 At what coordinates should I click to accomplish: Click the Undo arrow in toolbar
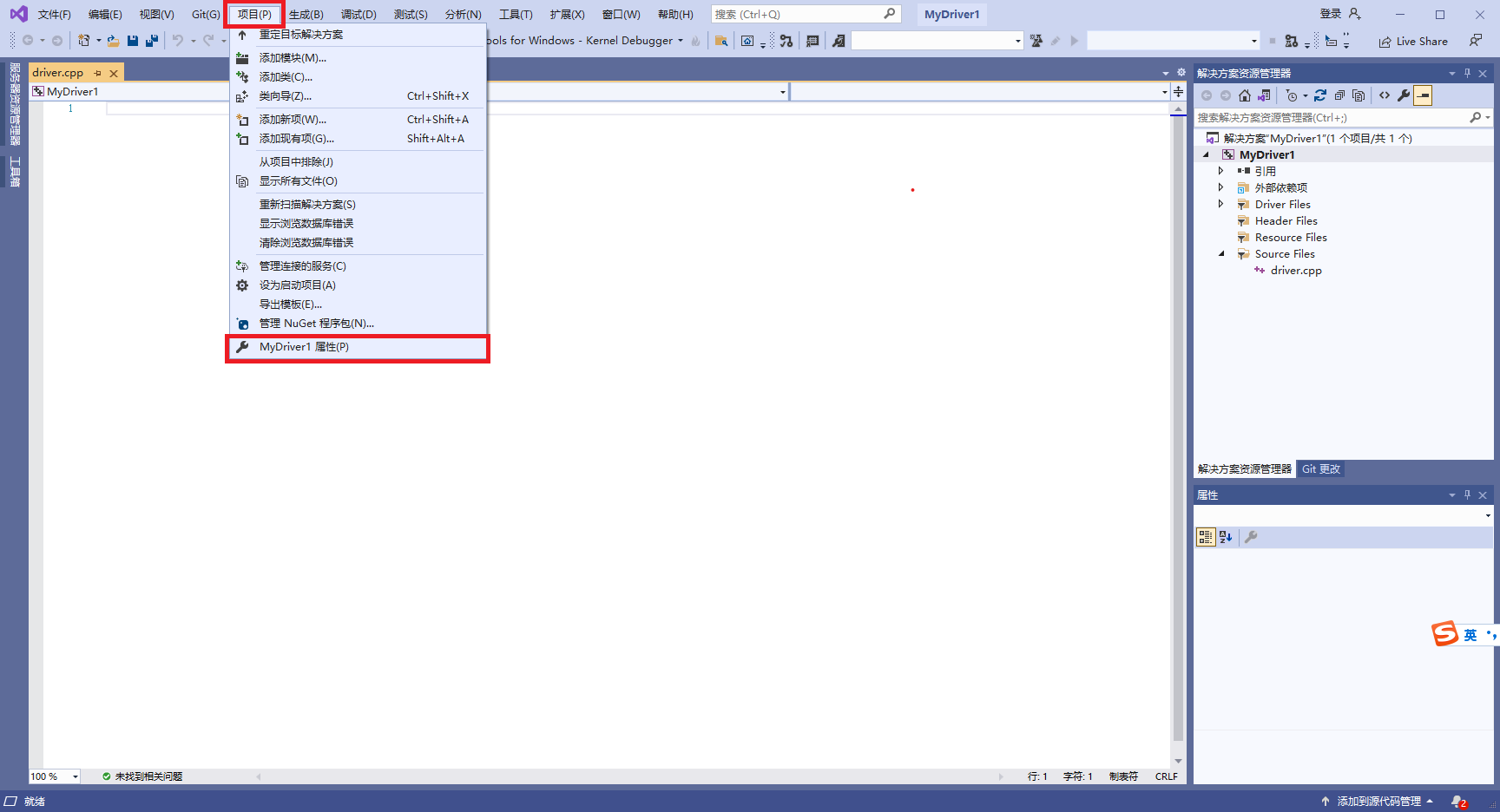point(178,41)
